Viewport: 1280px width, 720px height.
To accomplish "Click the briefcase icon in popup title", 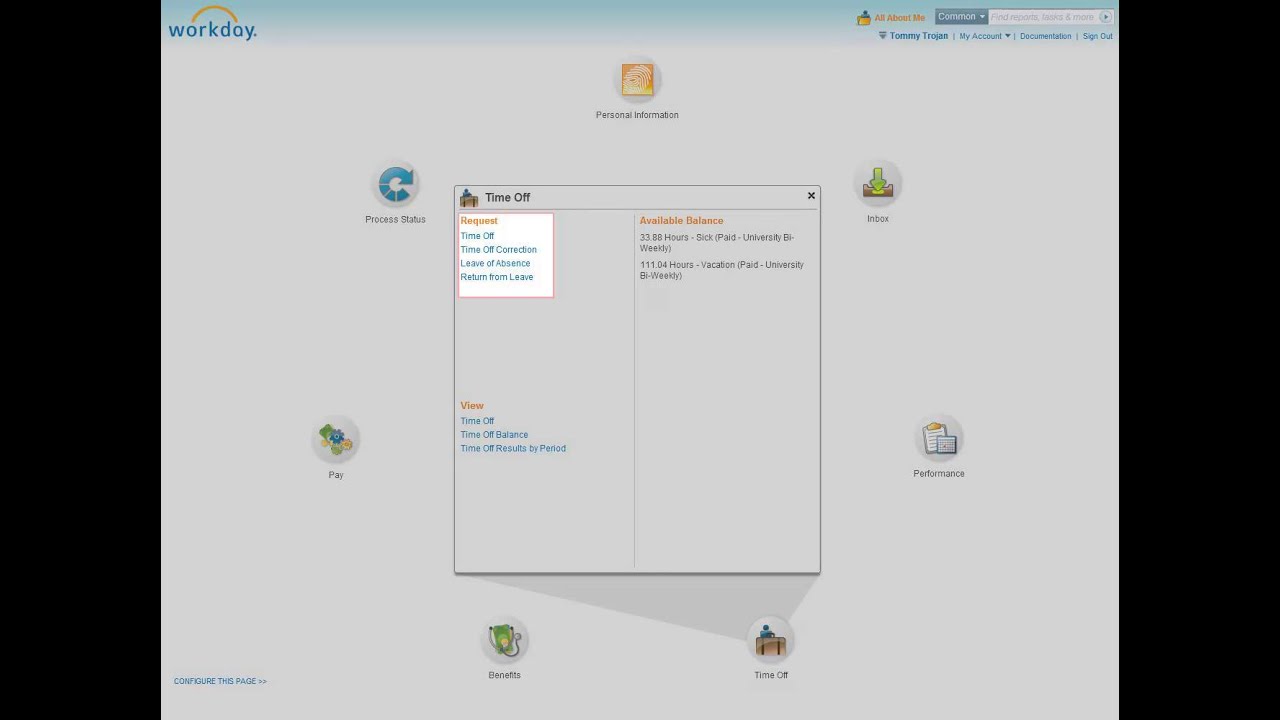I will click(469, 198).
